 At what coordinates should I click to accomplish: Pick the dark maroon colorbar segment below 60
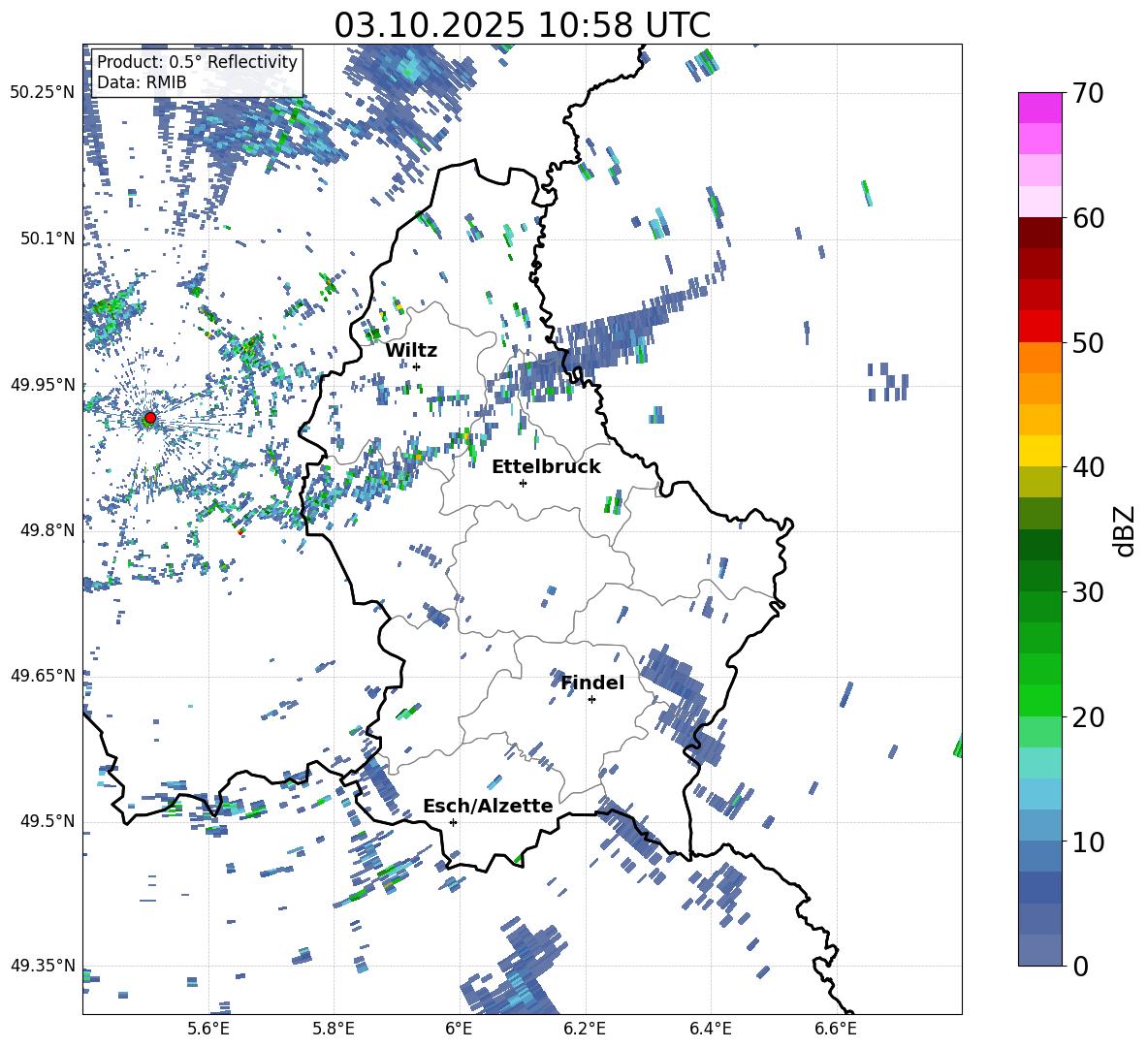[1039, 233]
